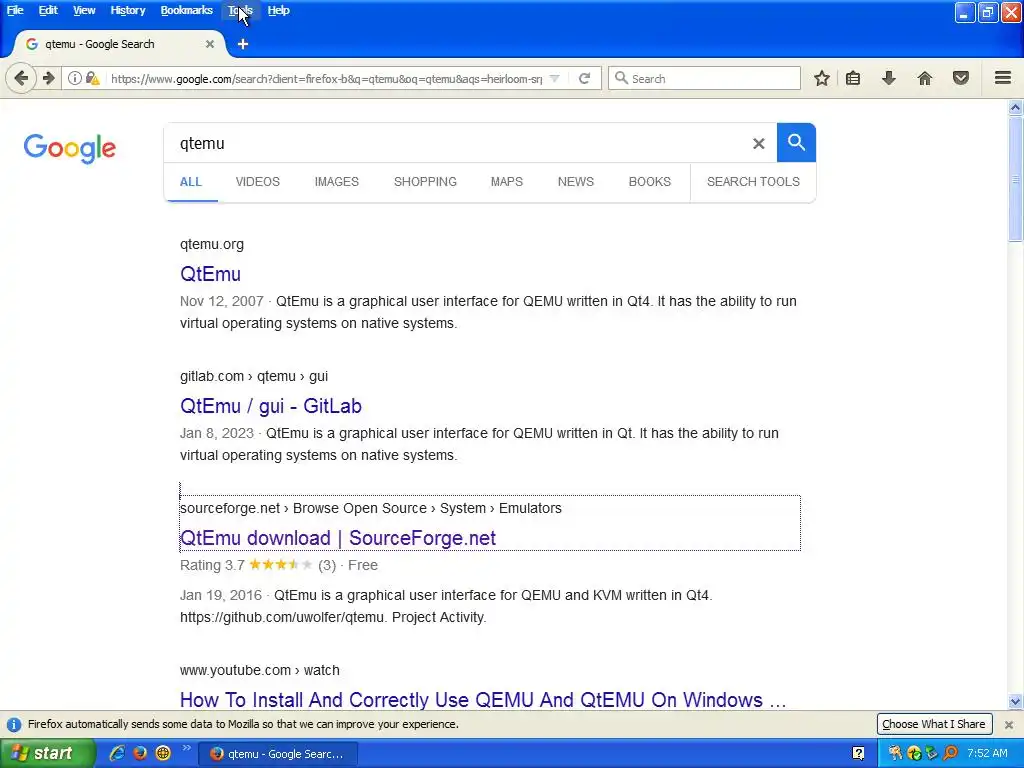
Task: Open a new tab with plus button
Action: (x=243, y=44)
